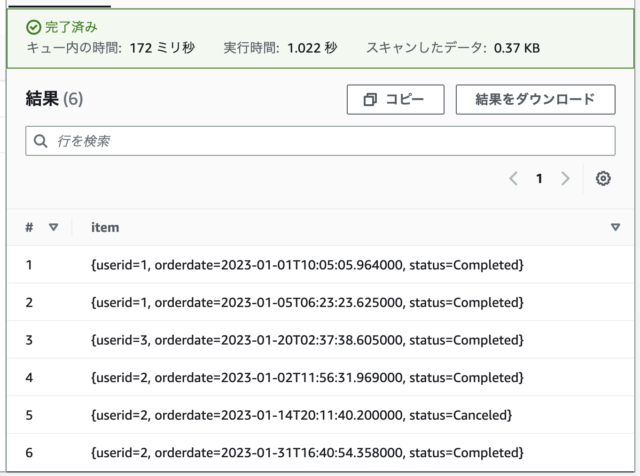Click the green 完了済み check icon
The image size is (640, 476).
(33, 27)
